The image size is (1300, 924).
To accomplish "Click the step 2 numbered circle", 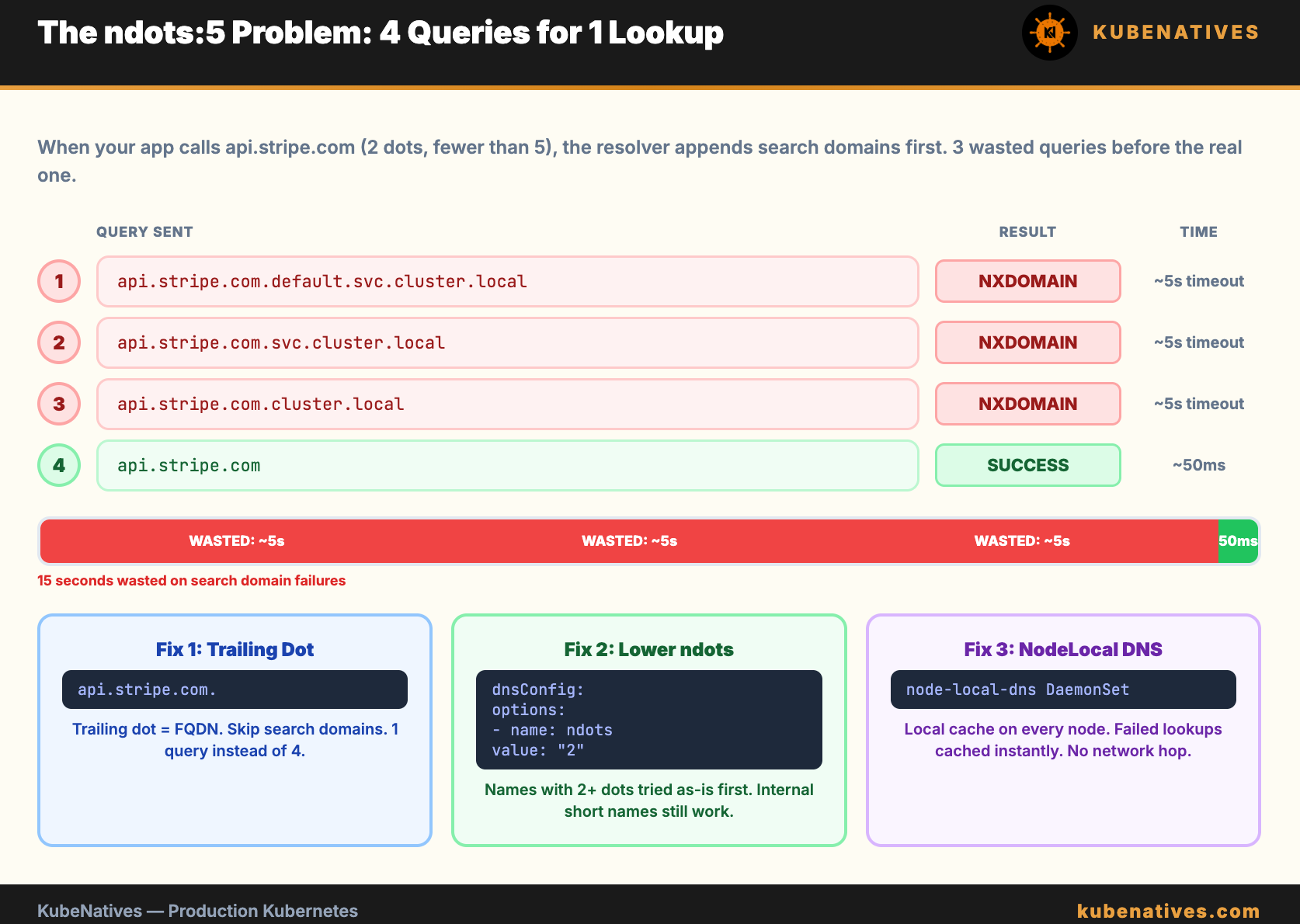I will pos(59,342).
